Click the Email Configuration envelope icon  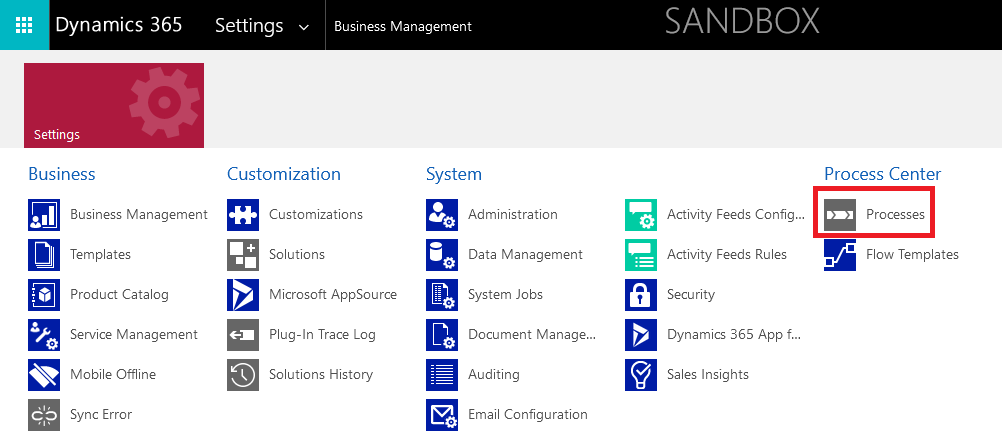442,414
